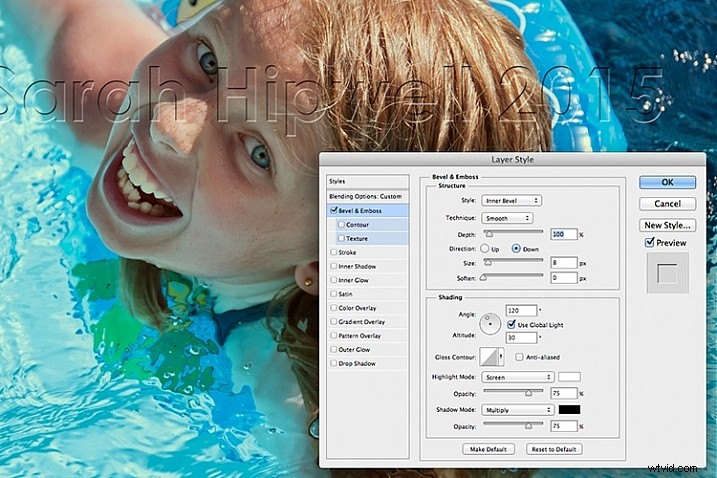
Task: Enable the Drop Shadow checkbox
Action: (x=333, y=363)
